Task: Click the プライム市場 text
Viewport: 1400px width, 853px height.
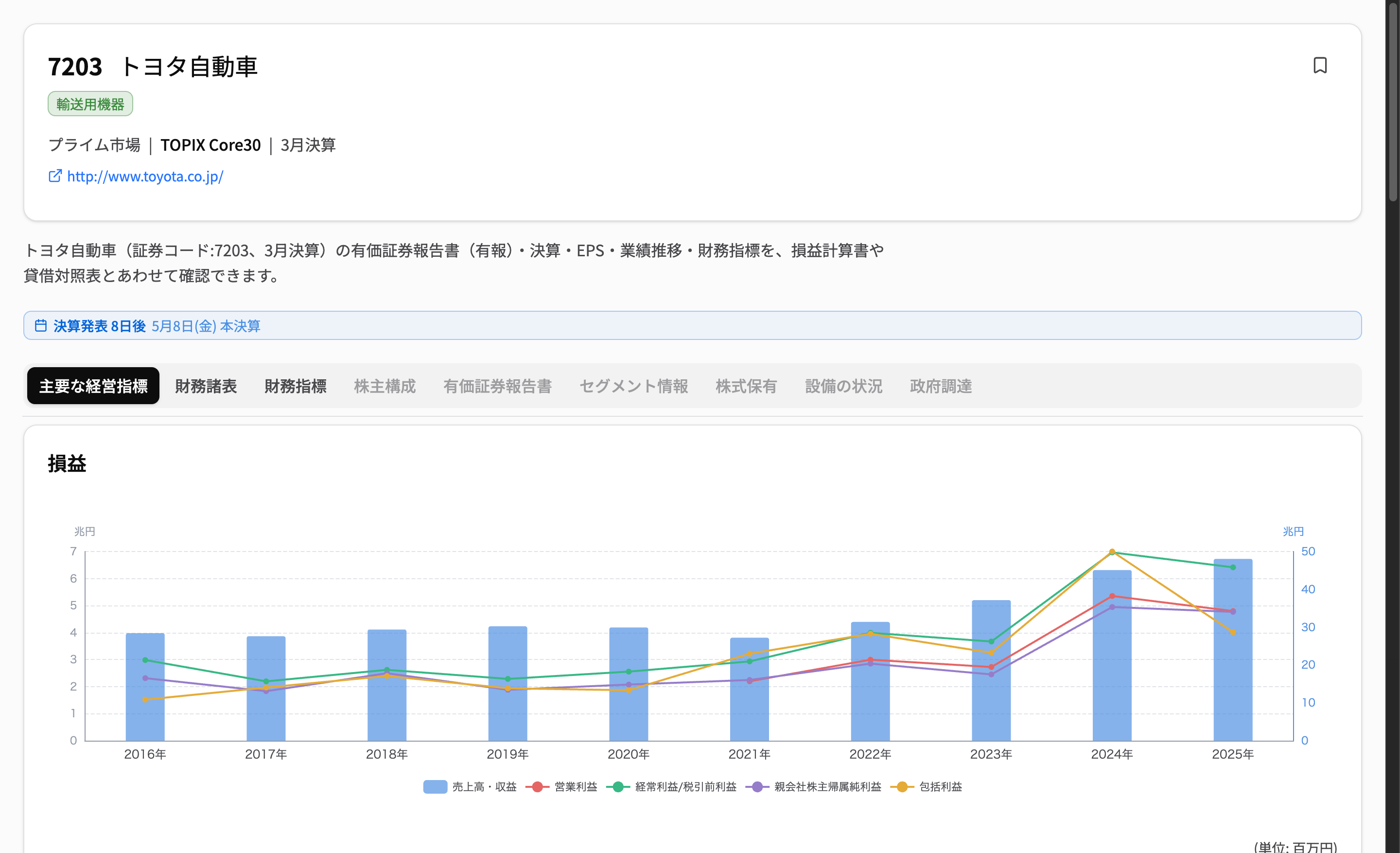Action: tap(94, 145)
